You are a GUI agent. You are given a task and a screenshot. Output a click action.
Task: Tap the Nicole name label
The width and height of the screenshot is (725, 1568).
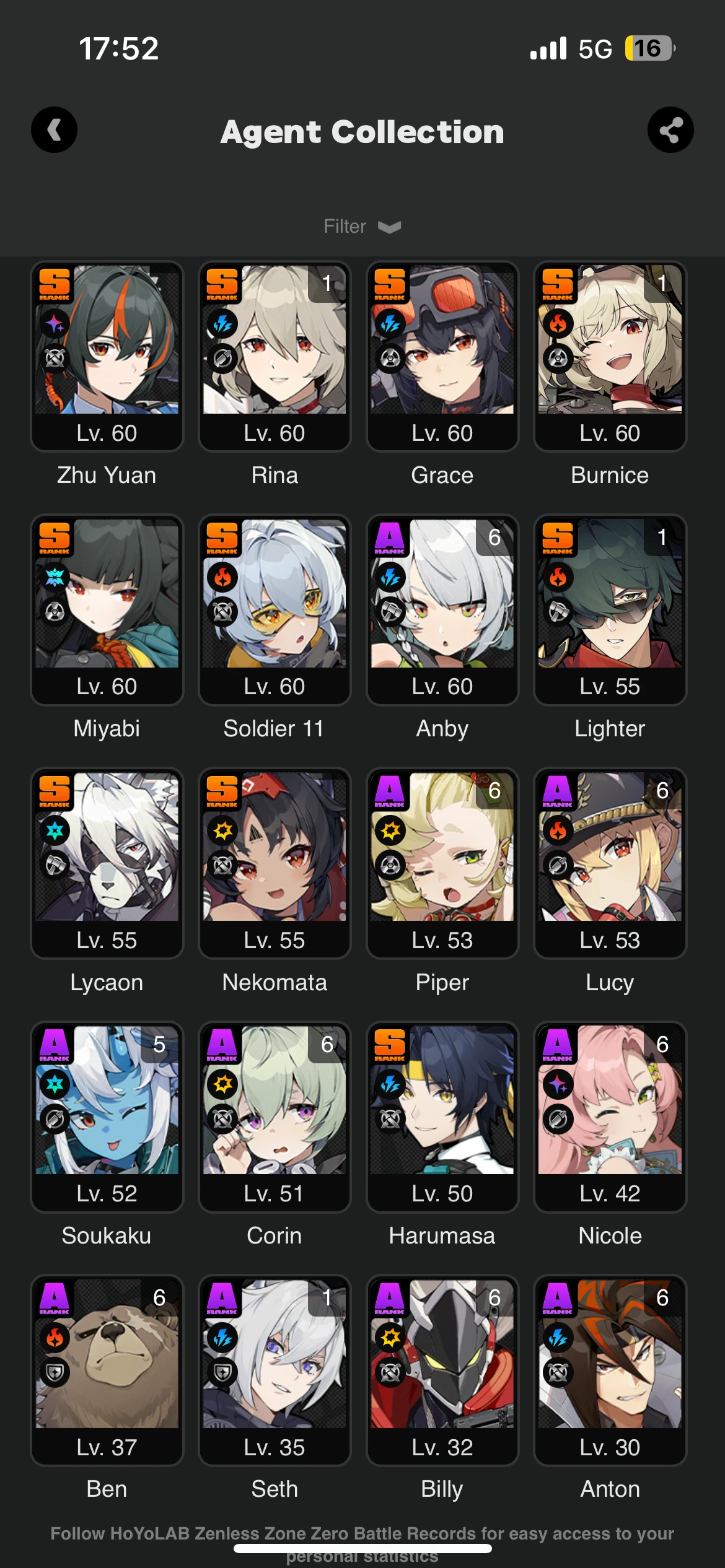pos(610,1236)
